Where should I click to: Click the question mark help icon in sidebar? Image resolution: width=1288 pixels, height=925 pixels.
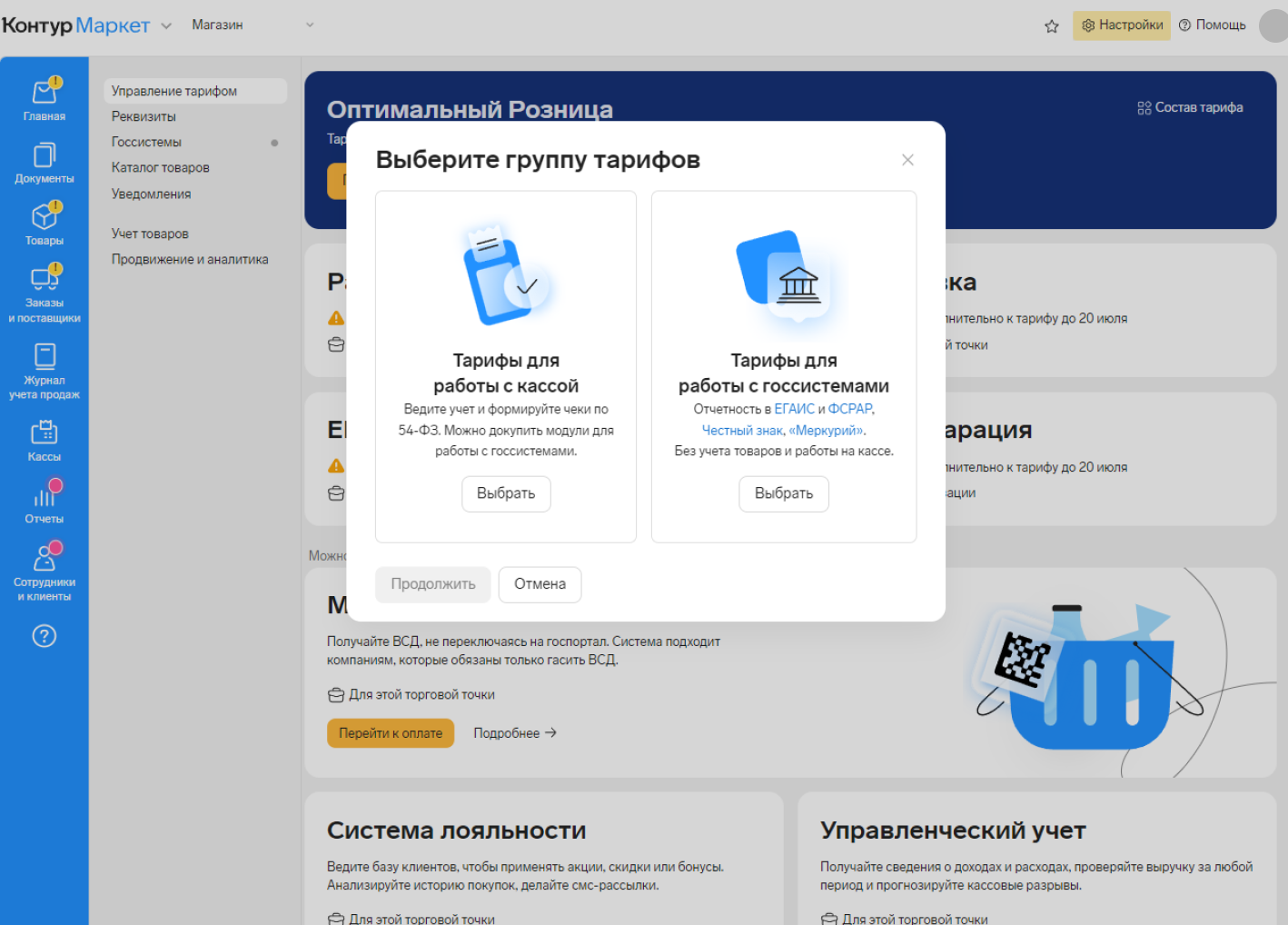(x=45, y=636)
